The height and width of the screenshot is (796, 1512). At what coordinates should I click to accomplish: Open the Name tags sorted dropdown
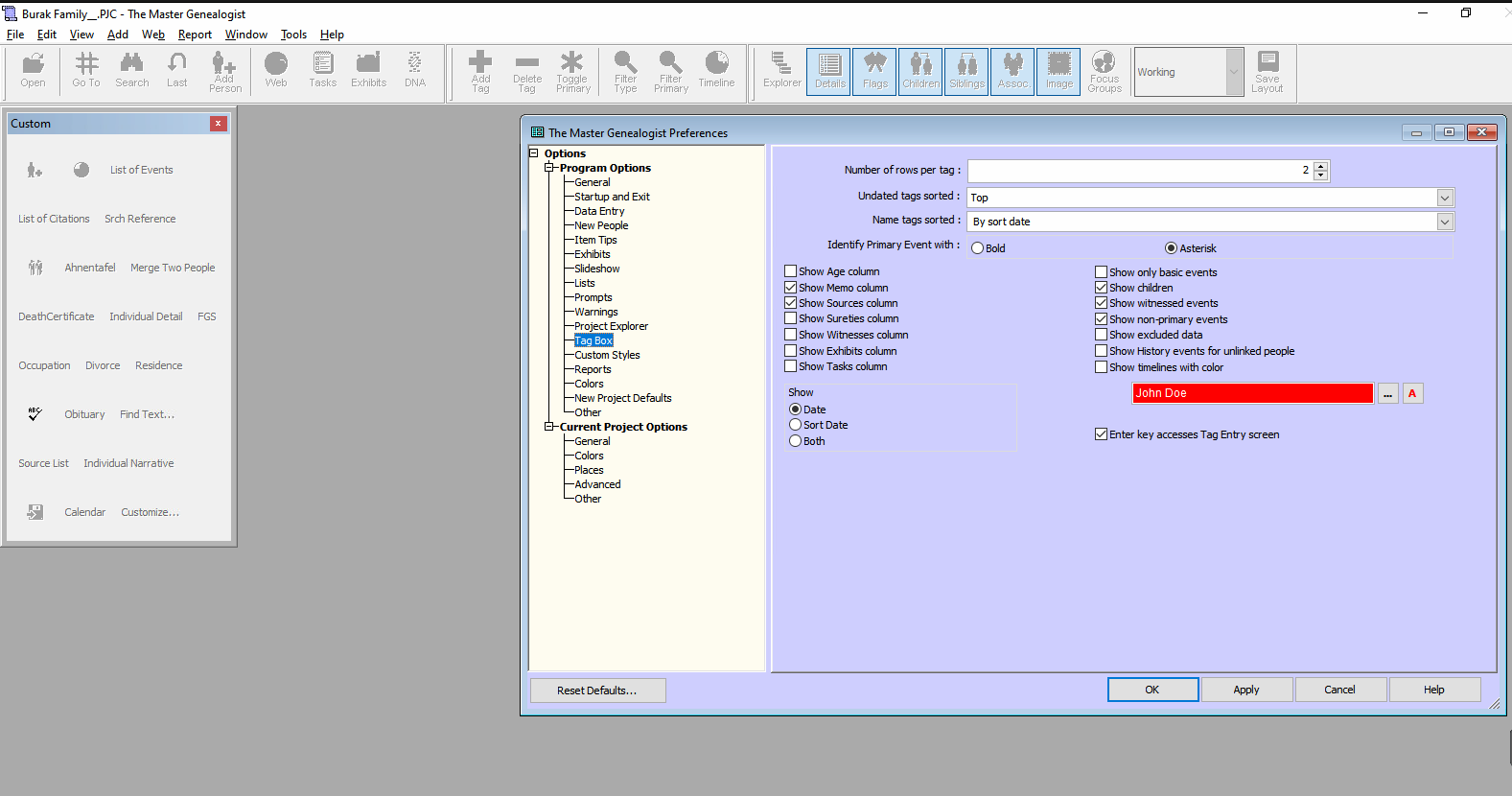coord(1445,222)
